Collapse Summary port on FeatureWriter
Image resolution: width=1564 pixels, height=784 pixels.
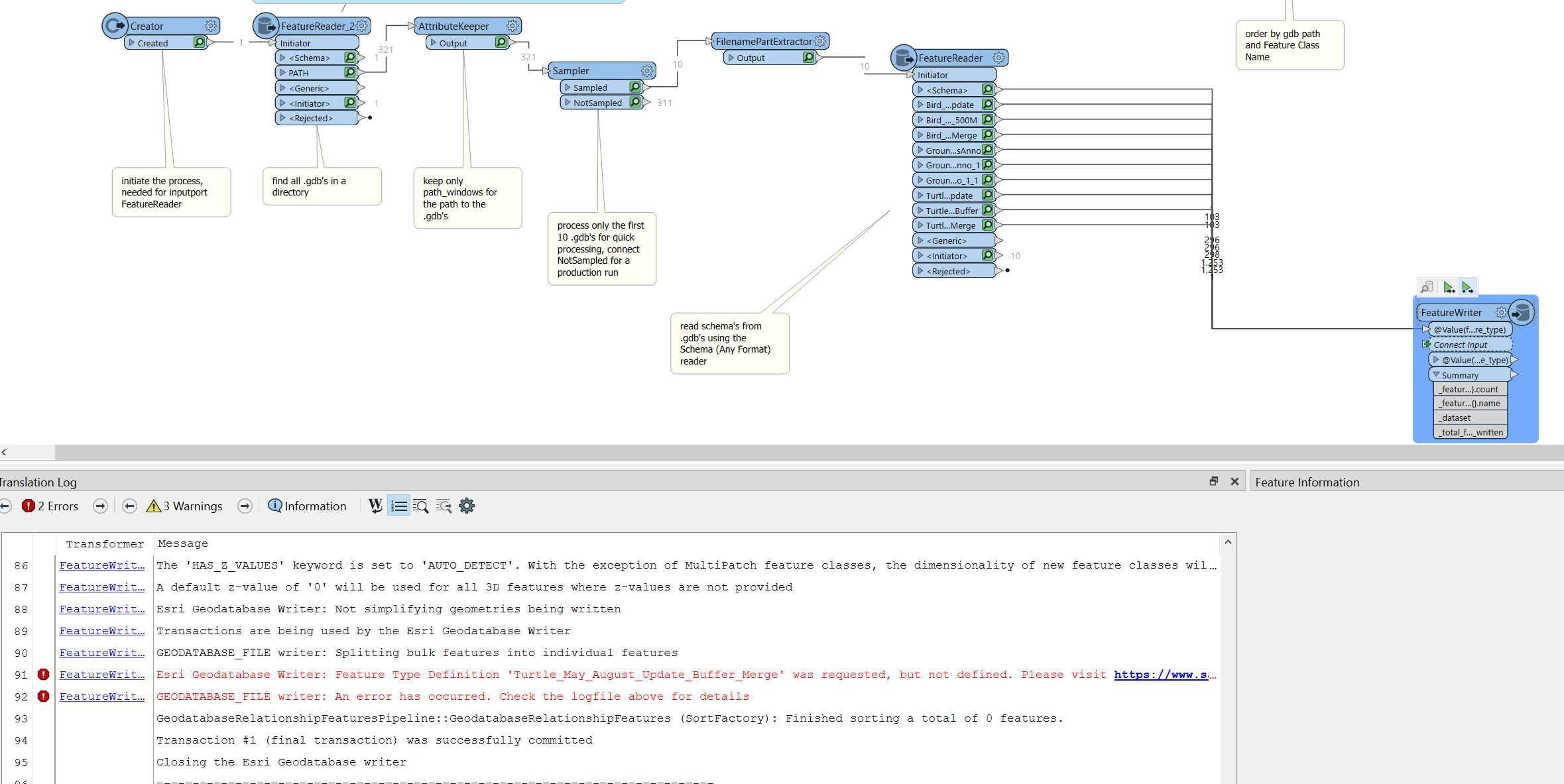point(1436,374)
